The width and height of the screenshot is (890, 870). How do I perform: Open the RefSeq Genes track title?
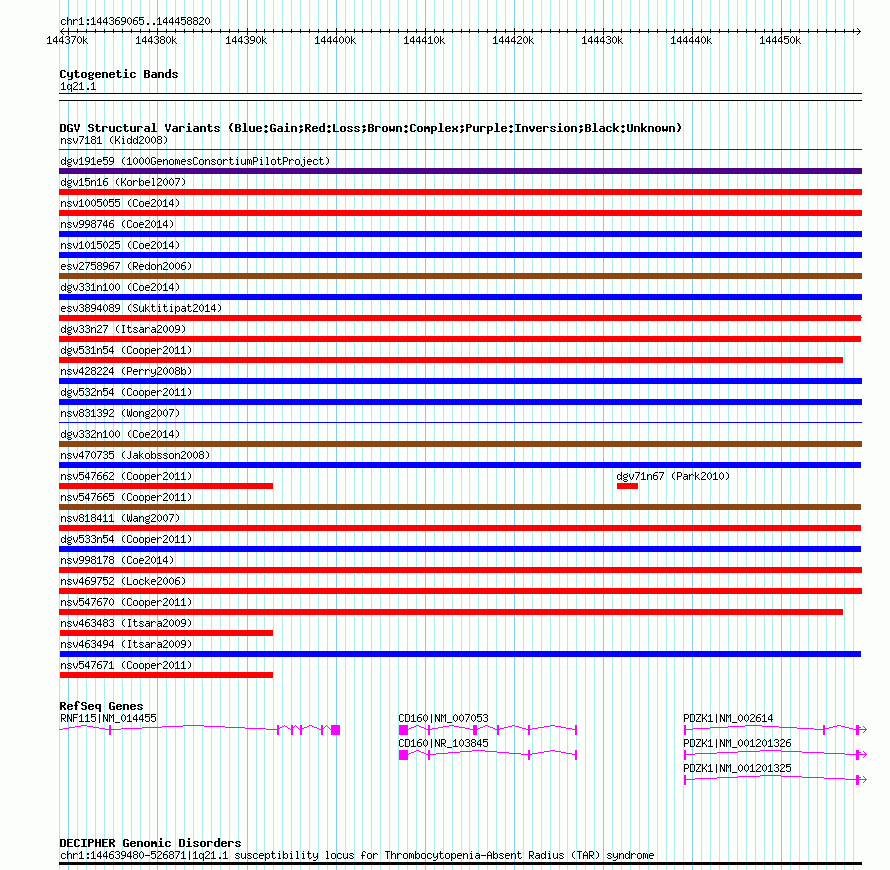click(x=102, y=706)
